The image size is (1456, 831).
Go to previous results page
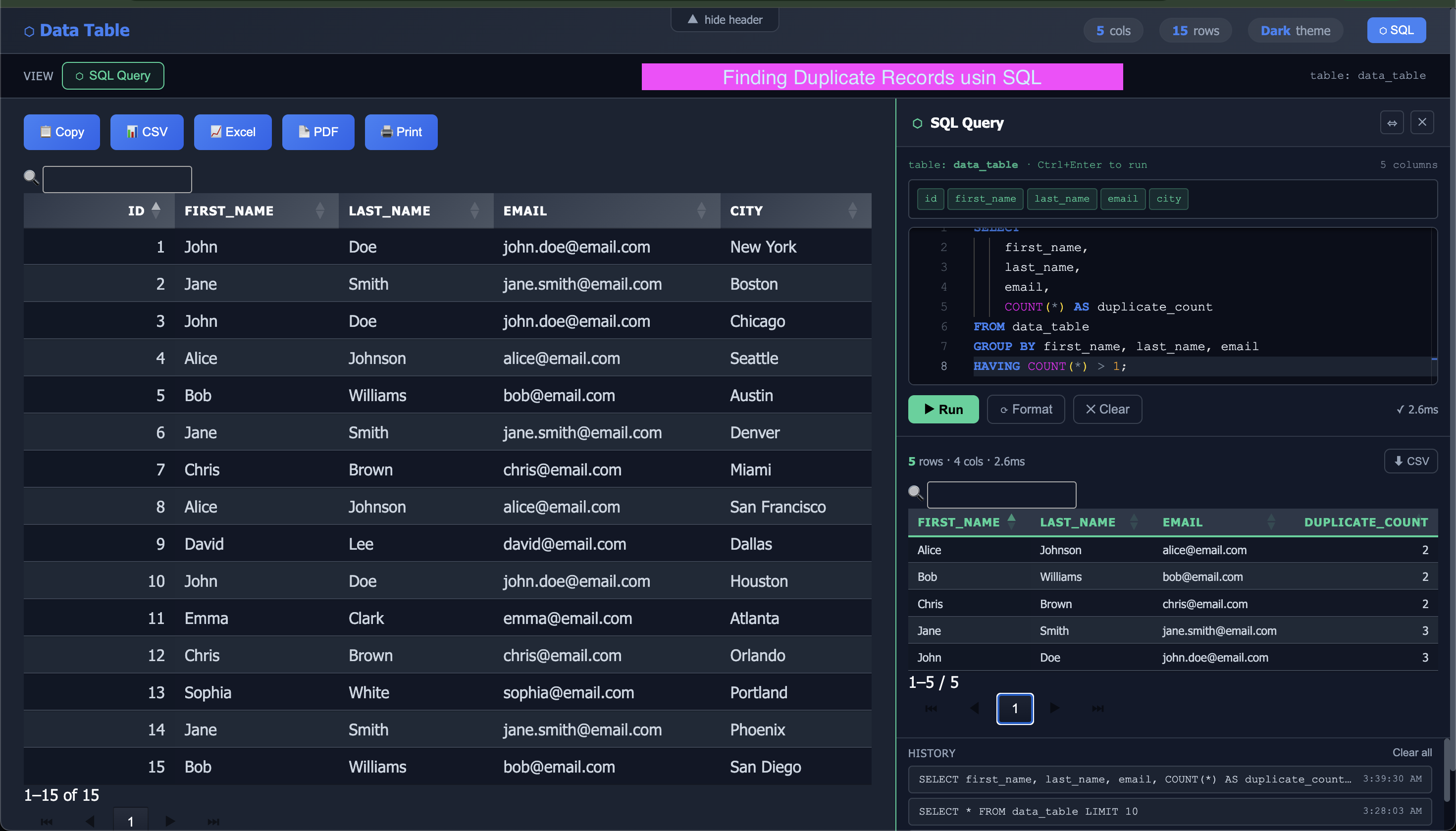tap(974, 709)
